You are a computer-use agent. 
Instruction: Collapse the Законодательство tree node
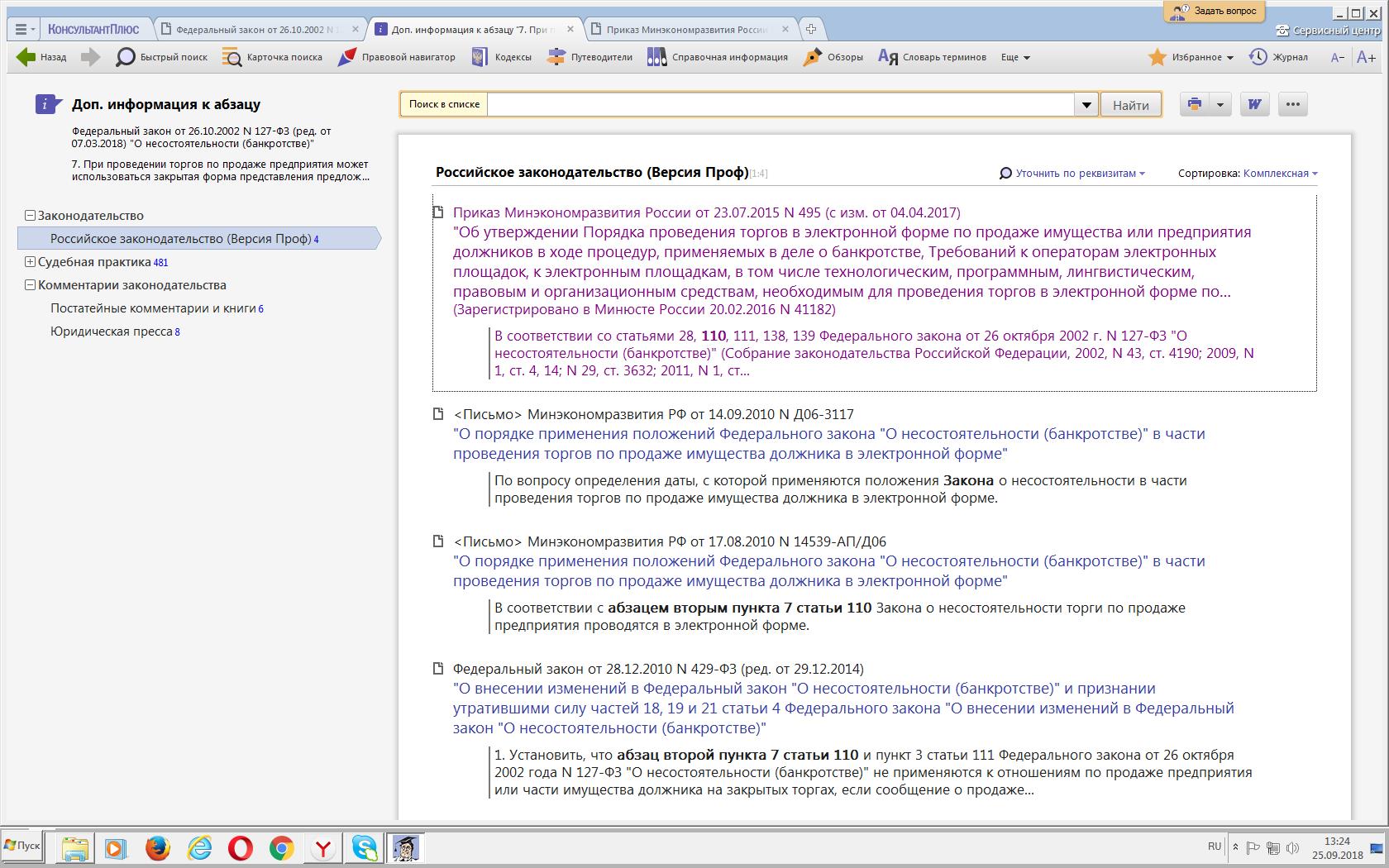click(x=30, y=216)
